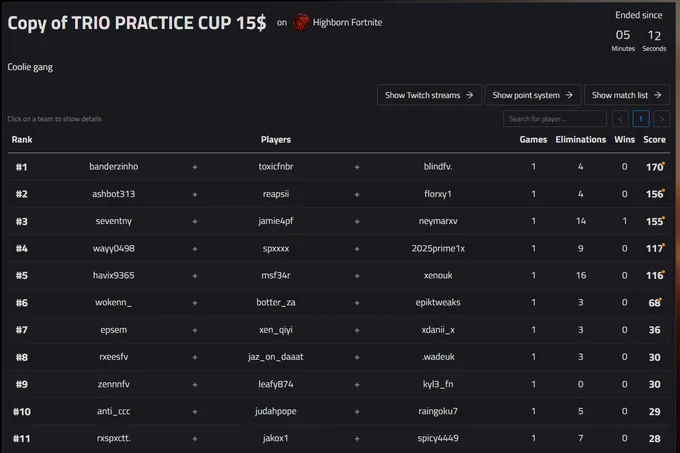Viewport: 680px width, 453px height.
Task: Expand rank #1 team banderzinho details
Action: (x=339, y=167)
